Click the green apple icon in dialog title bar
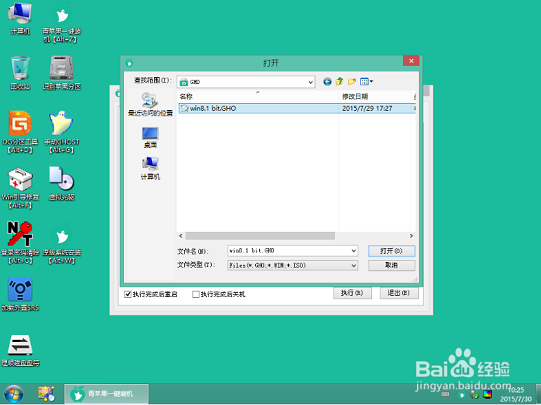541x405 pixels. pyautogui.click(x=129, y=63)
